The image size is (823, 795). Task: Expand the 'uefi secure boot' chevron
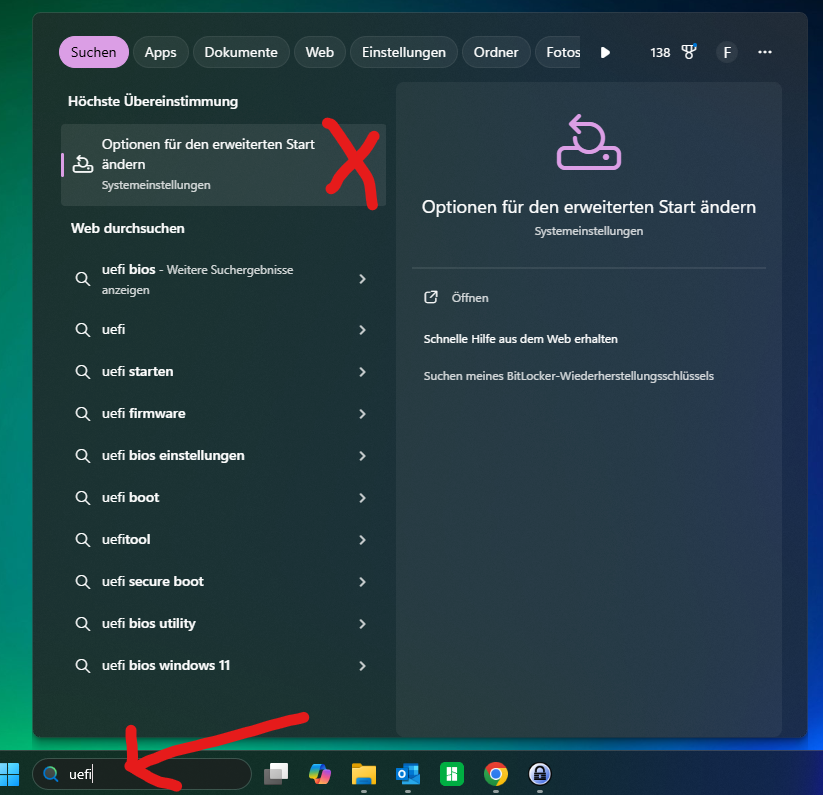[362, 581]
